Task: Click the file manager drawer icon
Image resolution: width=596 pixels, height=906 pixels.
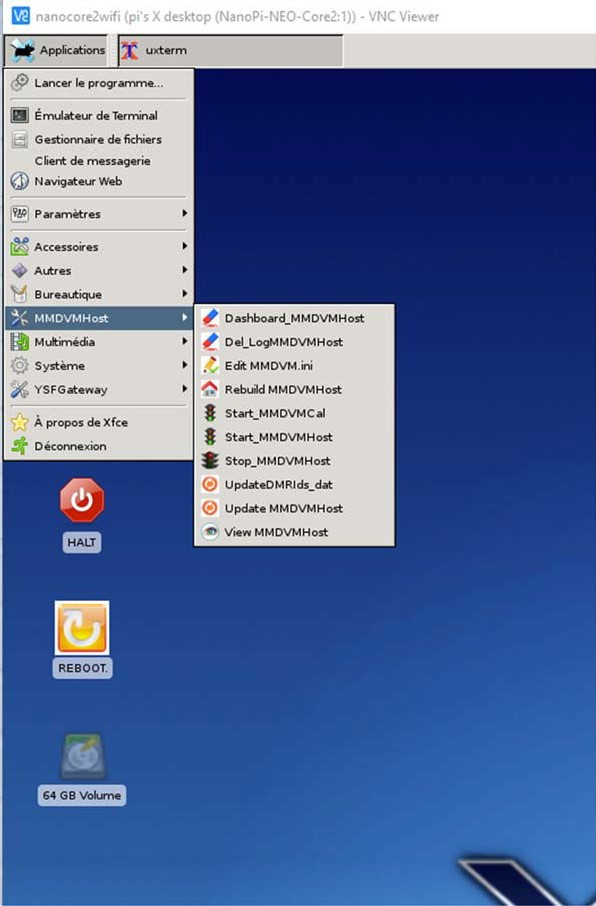Action: point(20,139)
